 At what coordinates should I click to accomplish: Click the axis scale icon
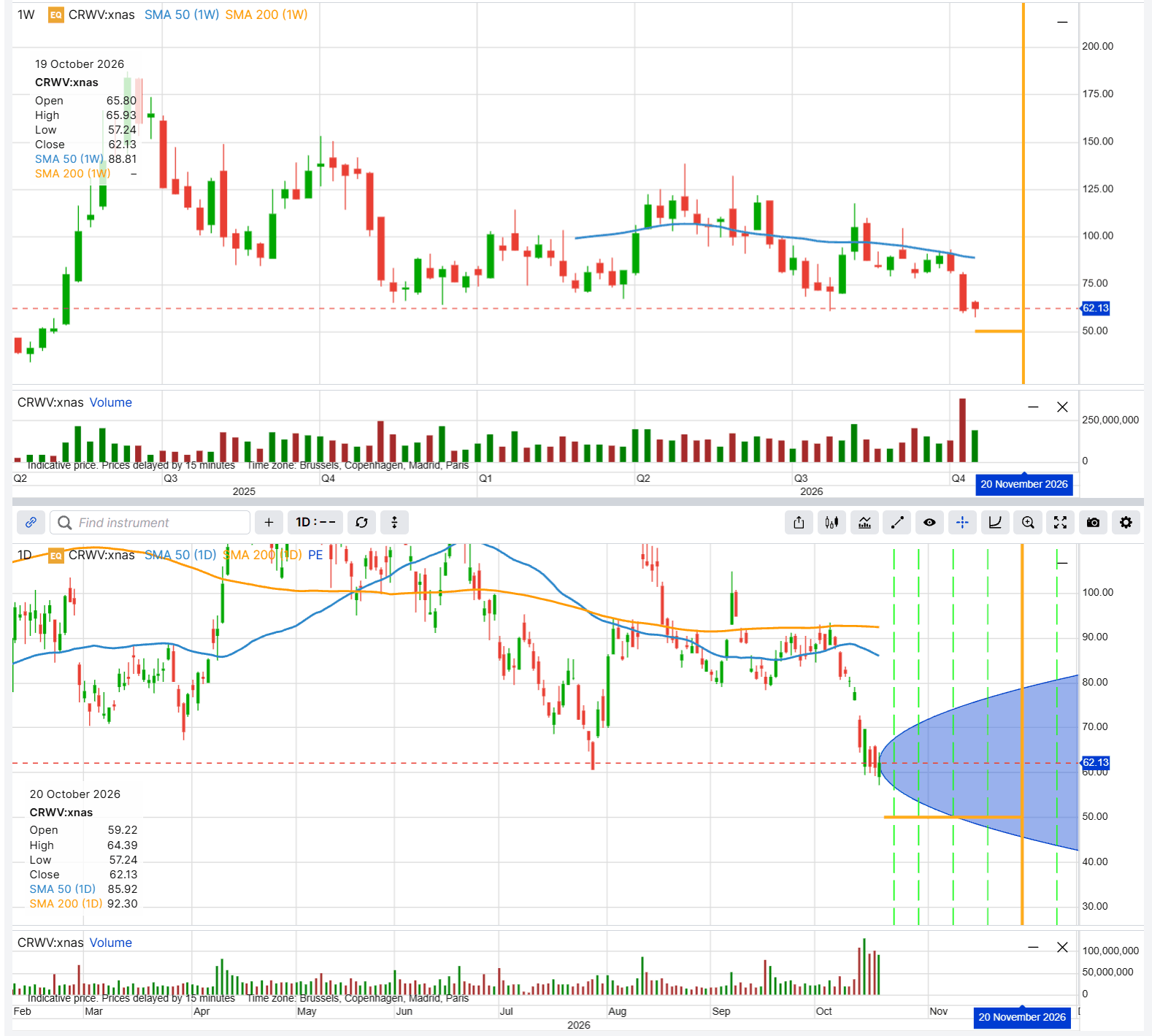point(995,523)
